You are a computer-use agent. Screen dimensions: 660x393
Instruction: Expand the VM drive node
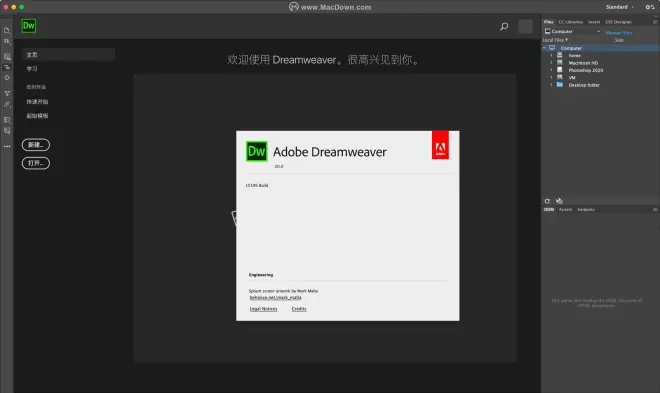(551, 77)
